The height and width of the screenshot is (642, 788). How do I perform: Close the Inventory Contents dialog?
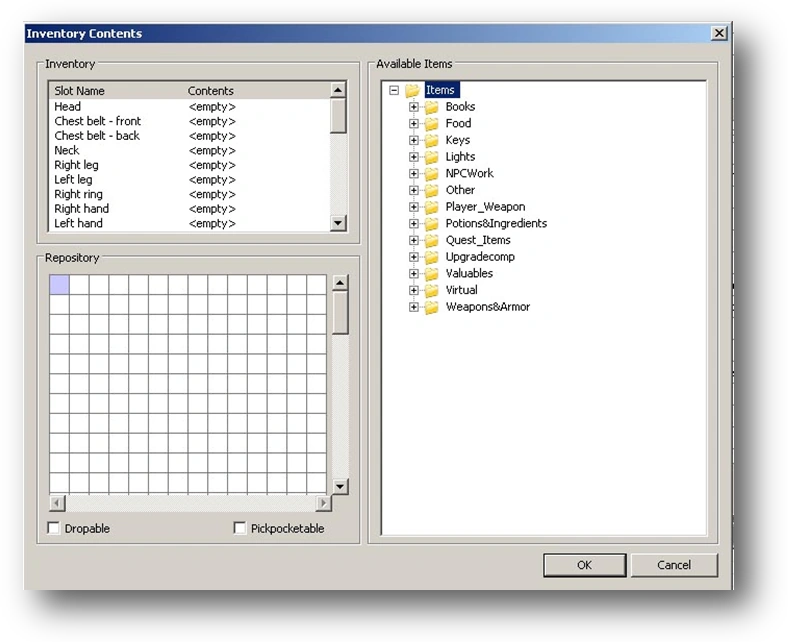(x=719, y=33)
